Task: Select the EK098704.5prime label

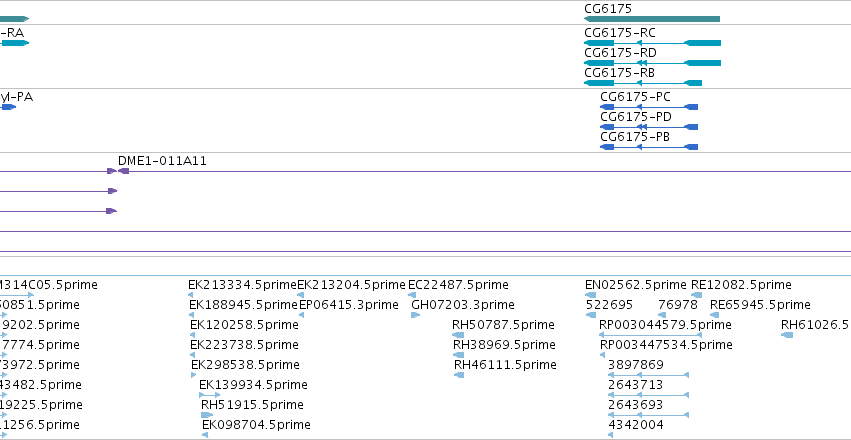Action: (x=256, y=425)
